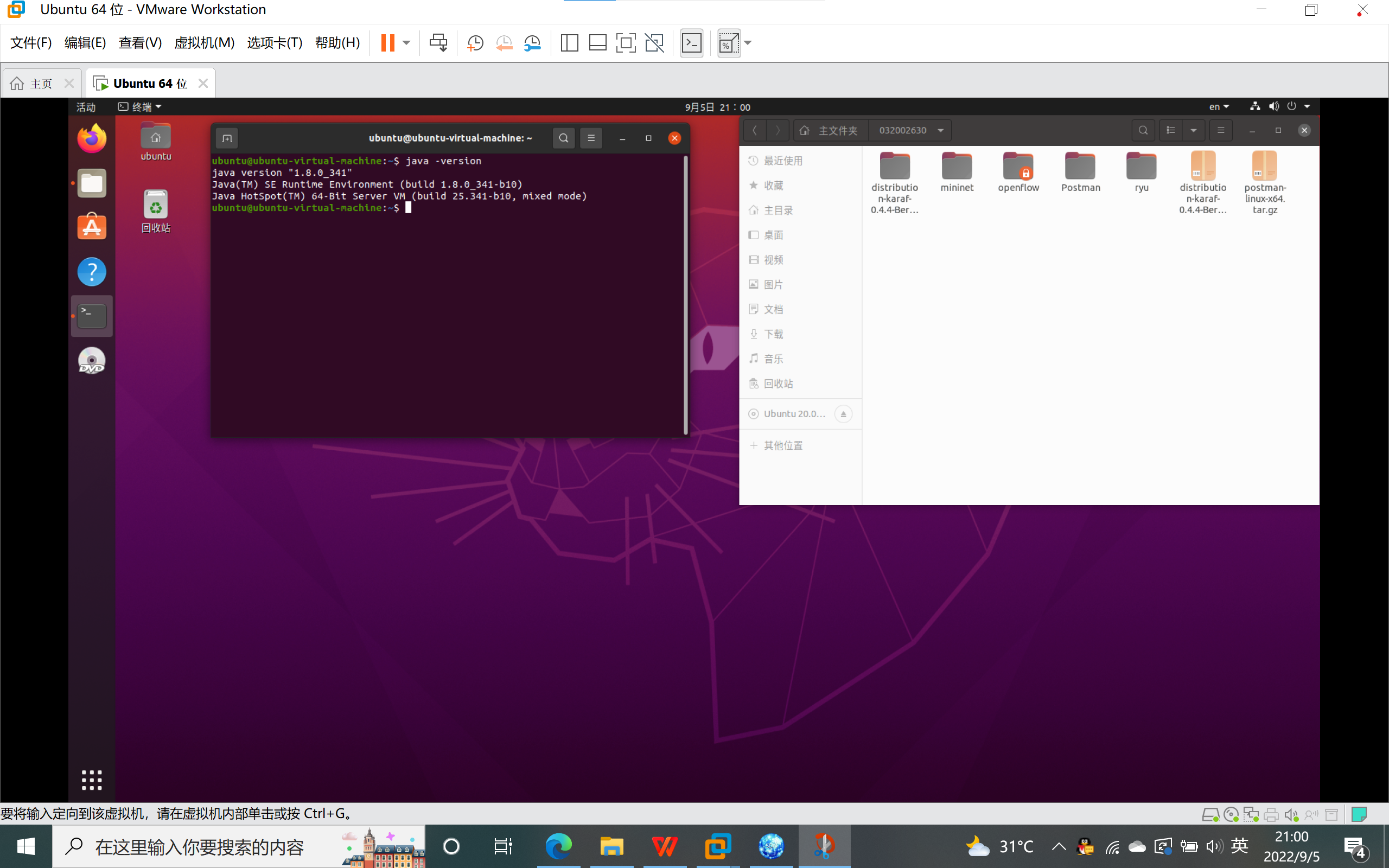Viewport: 1389px width, 868px height.
Task: Open the mininet folder
Action: tap(957, 171)
